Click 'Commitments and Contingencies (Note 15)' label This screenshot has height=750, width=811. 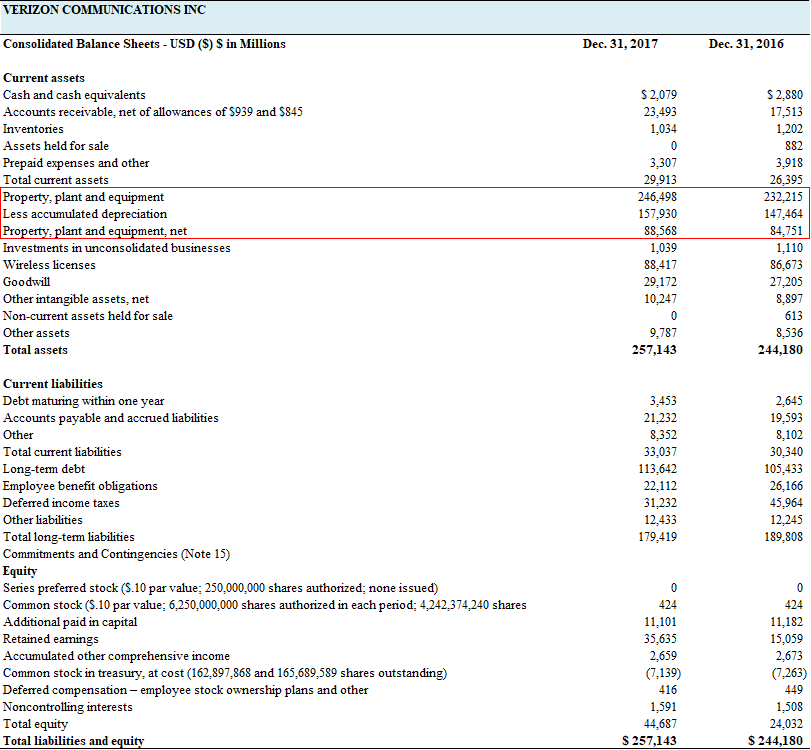click(116, 554)
